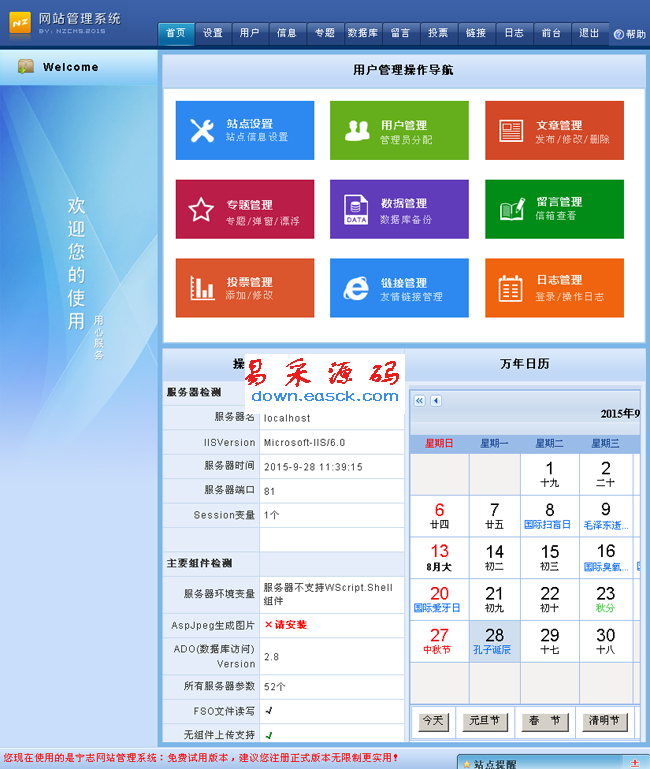The image size is (650, 769).
Task: Expand the 站点提醒 panel
Action: pos(635,764)
